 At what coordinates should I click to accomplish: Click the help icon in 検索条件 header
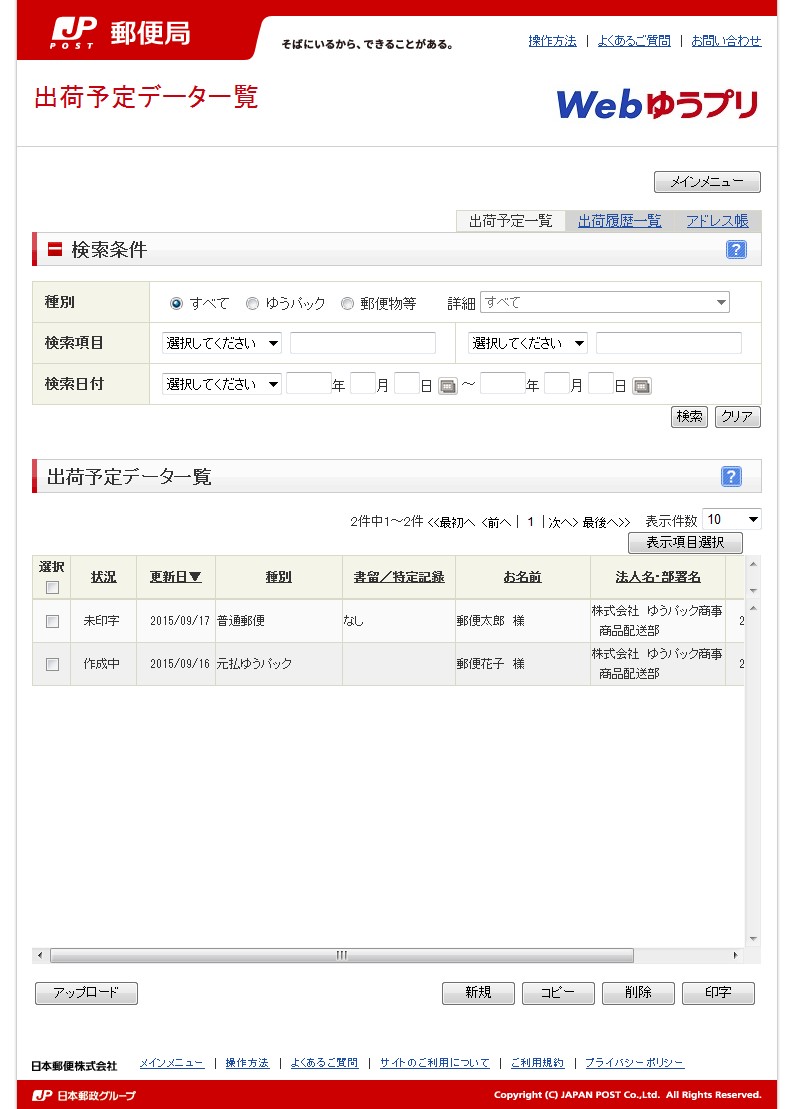(x=736, y=250)
